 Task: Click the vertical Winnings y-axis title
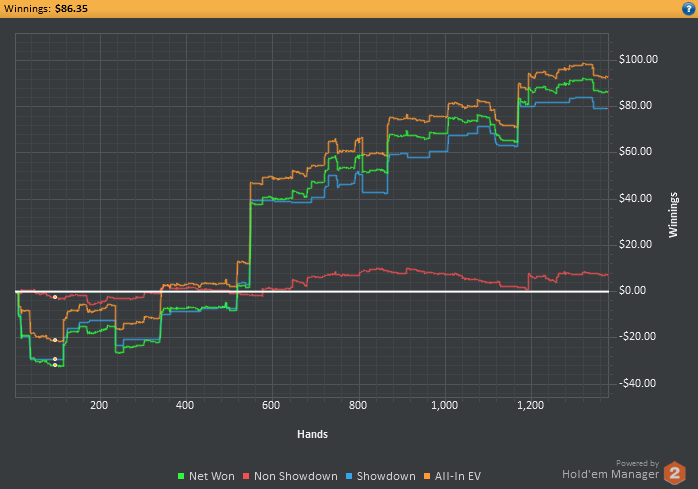(673, 215)
